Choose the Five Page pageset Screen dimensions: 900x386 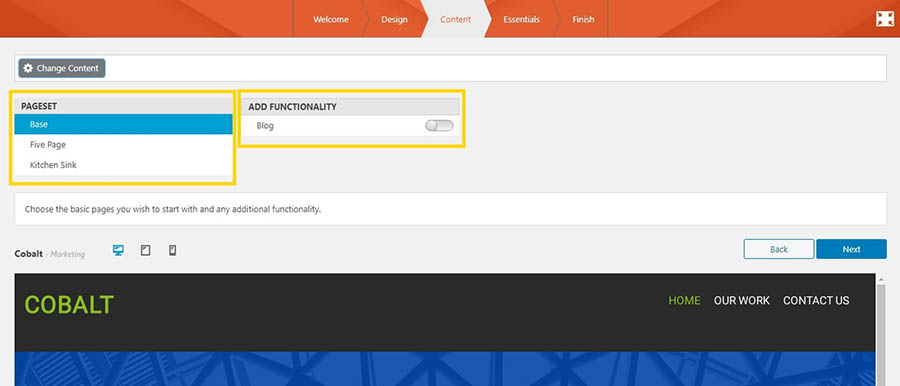click(x=123, y=145)
